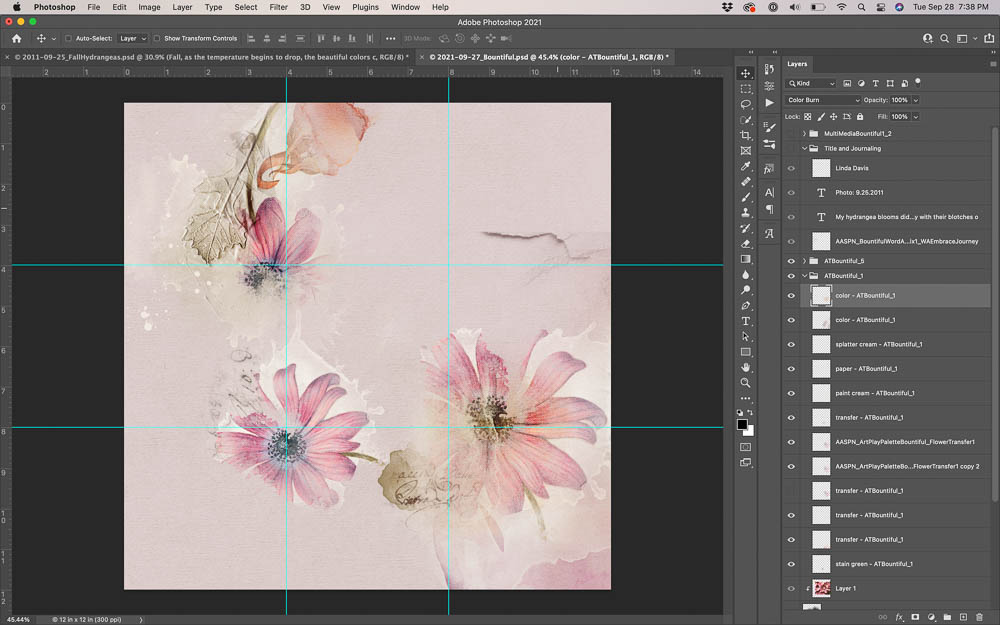Filter layers by type layers icon

point(876,84)
